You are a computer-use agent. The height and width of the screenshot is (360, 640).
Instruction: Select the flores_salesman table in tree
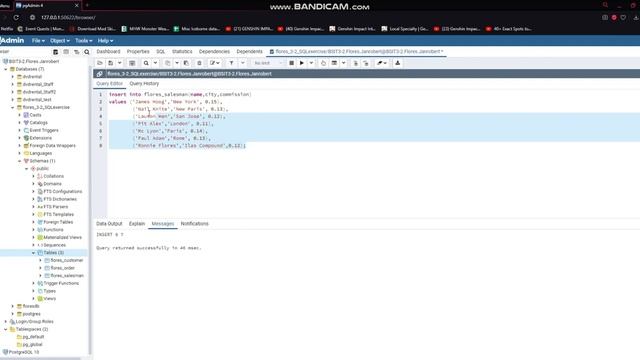(x=67, y=276)
